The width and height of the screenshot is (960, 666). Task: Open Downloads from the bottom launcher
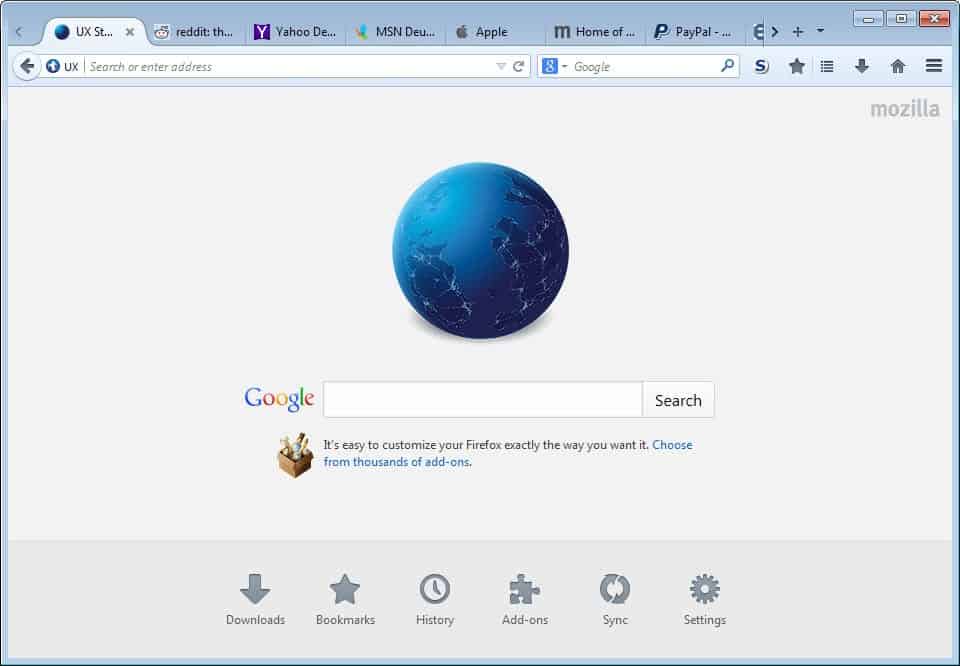click(x=255, y=600)
